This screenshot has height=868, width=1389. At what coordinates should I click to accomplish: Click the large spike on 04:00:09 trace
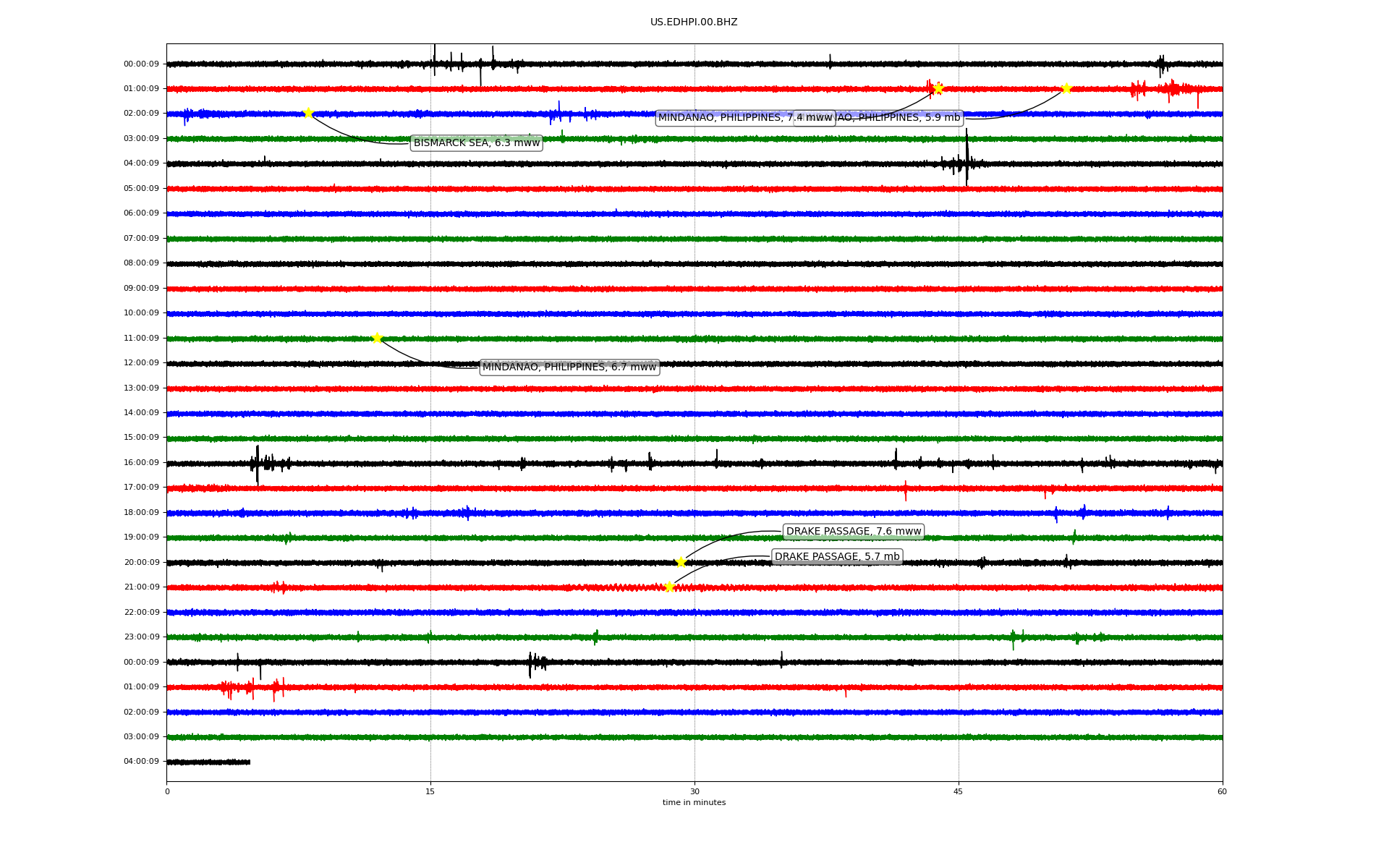967,159
